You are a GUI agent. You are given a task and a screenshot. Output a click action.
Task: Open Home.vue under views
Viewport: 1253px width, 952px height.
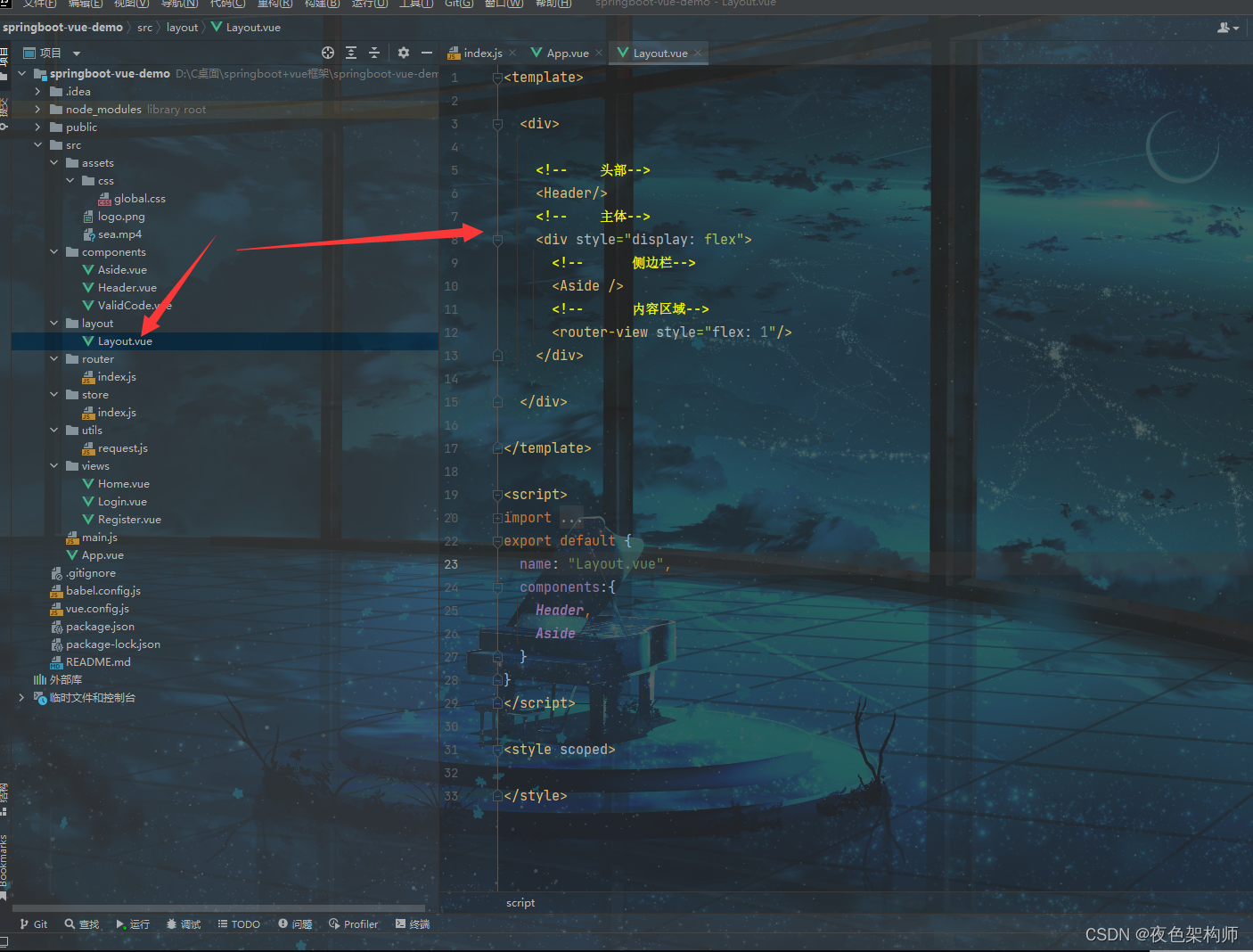(116, 484)
